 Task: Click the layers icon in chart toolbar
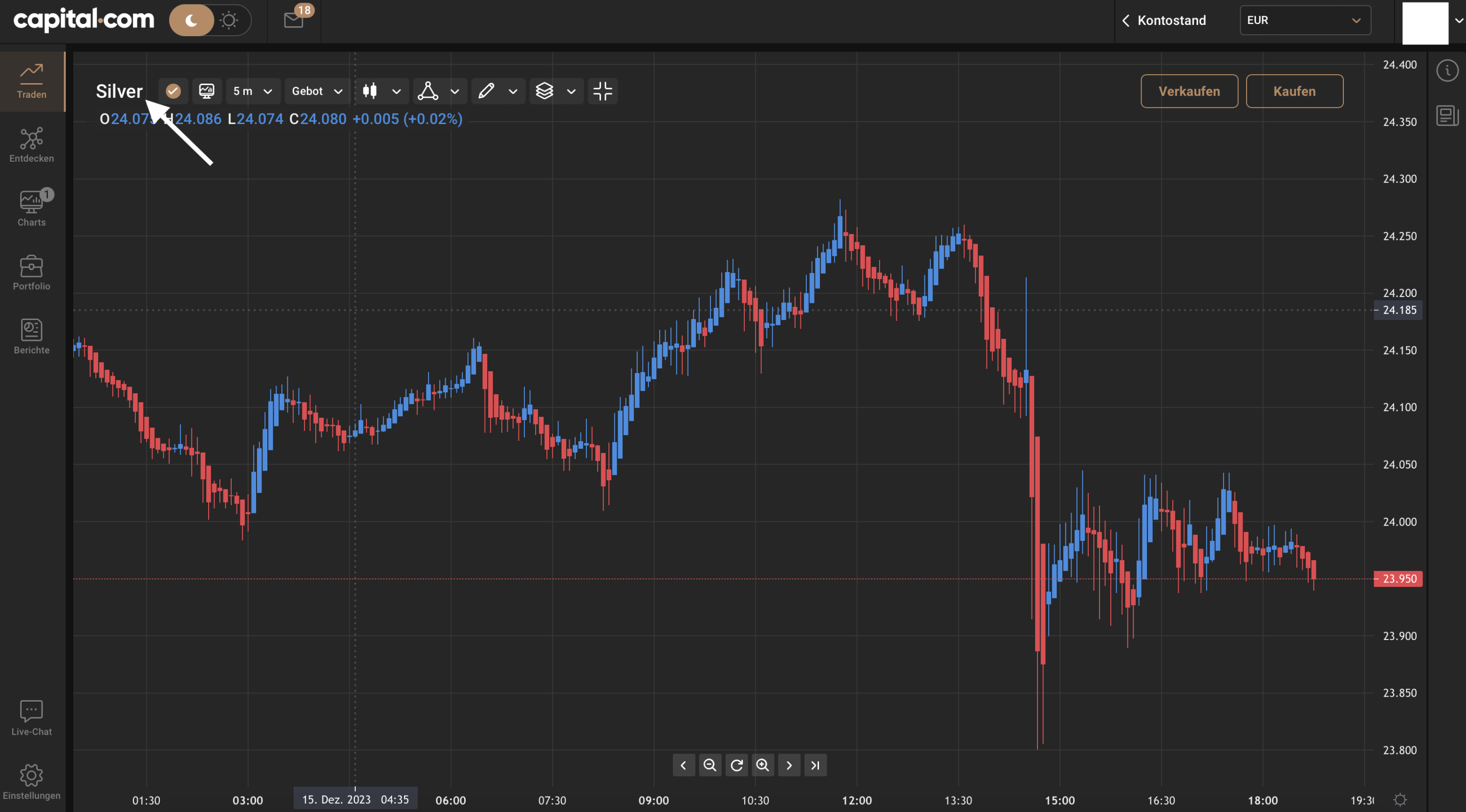(545, 91)
